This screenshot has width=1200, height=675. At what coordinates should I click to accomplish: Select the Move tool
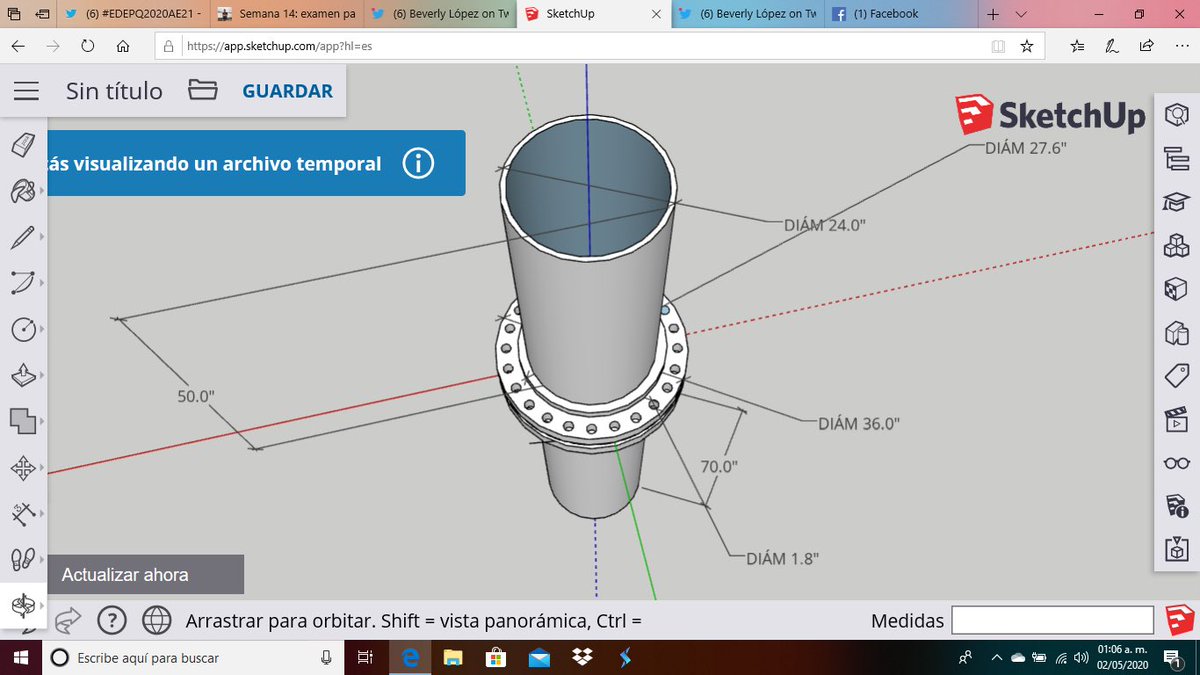22,468
